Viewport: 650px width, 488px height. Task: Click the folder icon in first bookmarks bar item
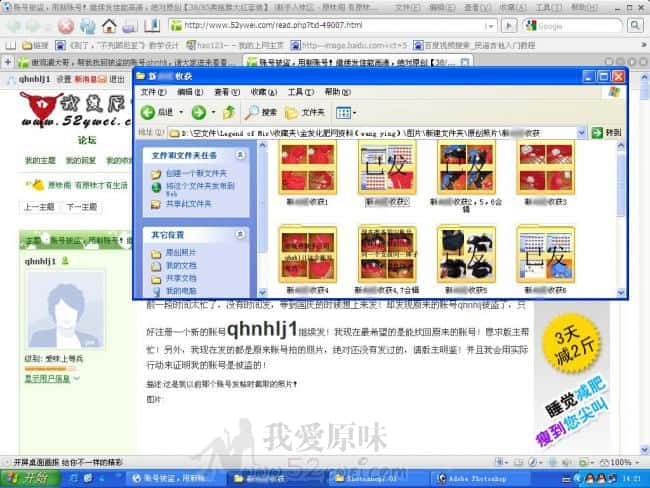point(27,45)
